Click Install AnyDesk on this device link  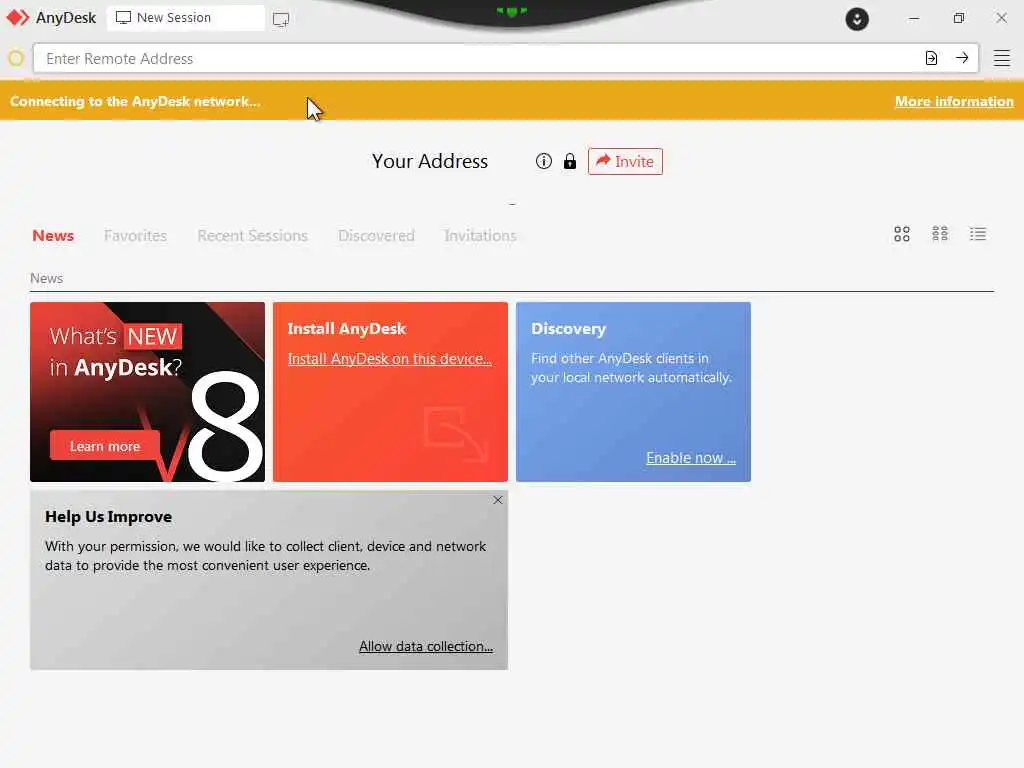[x=389, y=359]
